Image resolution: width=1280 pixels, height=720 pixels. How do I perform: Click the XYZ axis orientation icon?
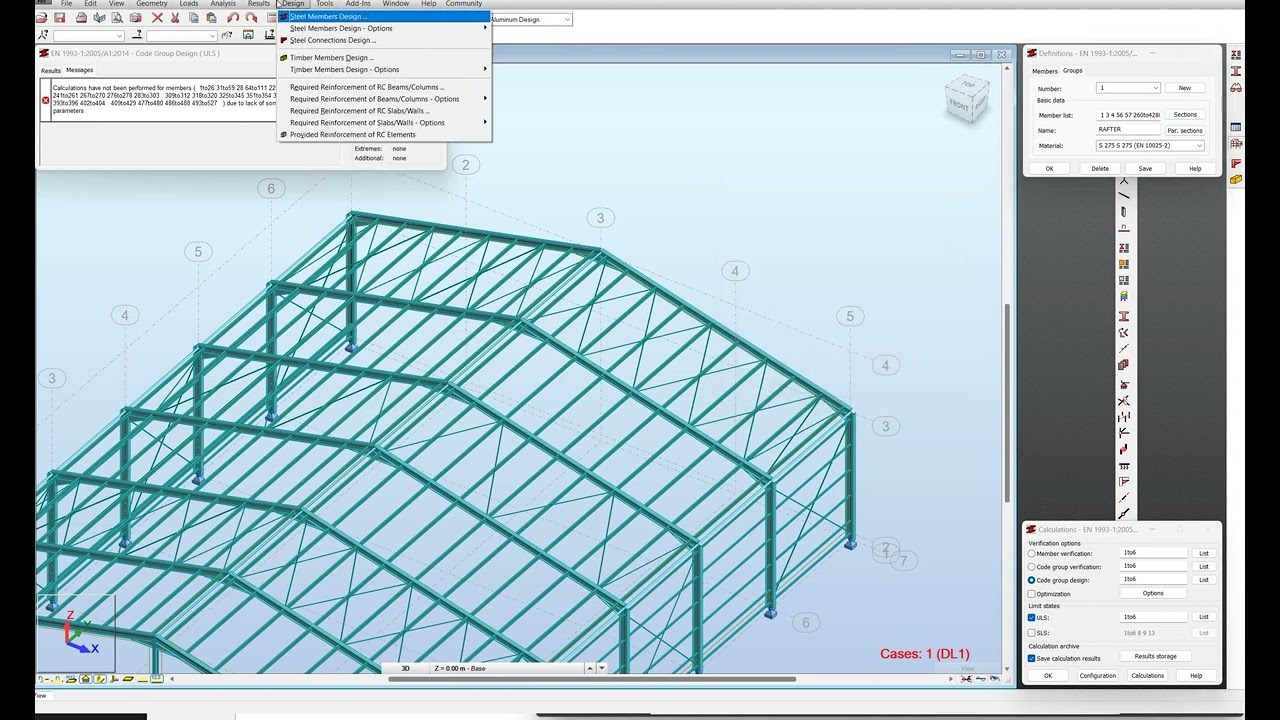pyautogui.click(x=78, y=632)
